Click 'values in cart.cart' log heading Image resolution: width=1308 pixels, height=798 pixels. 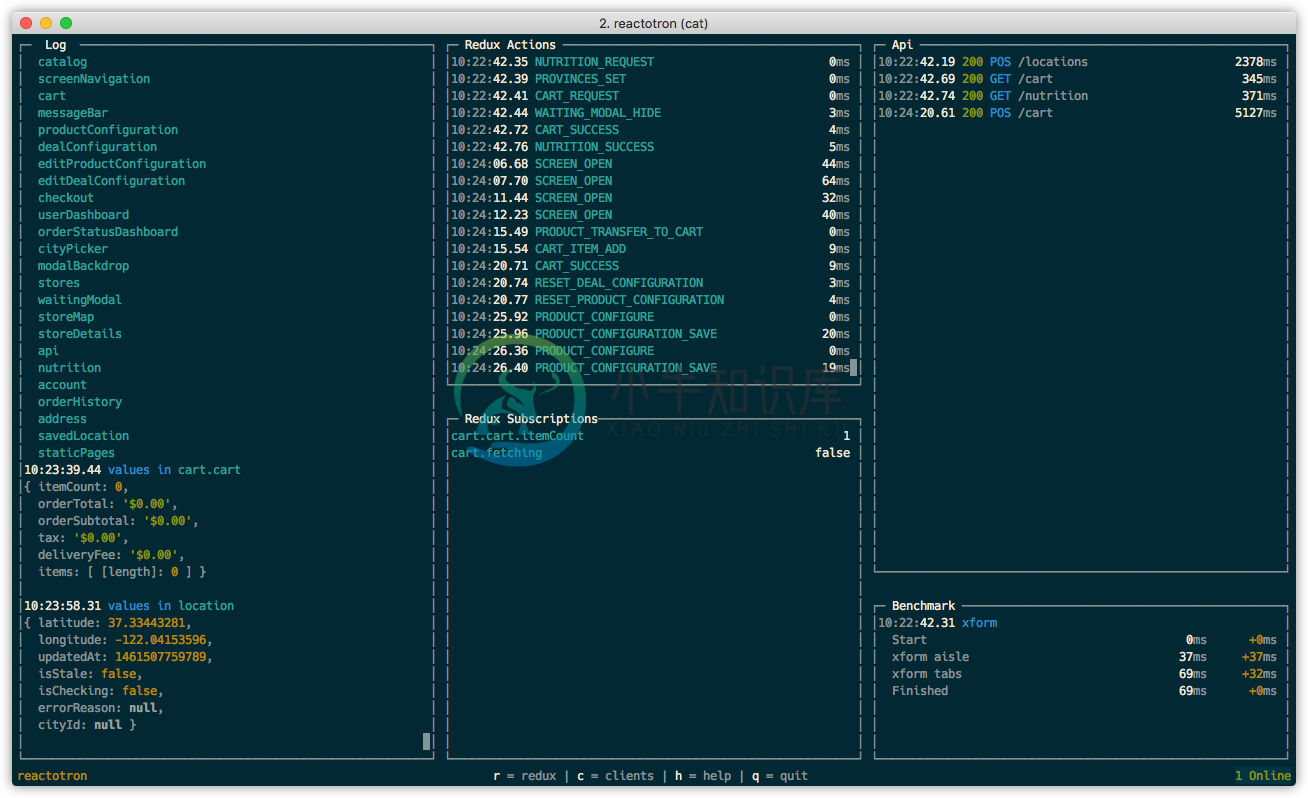(x=174, y=470)
